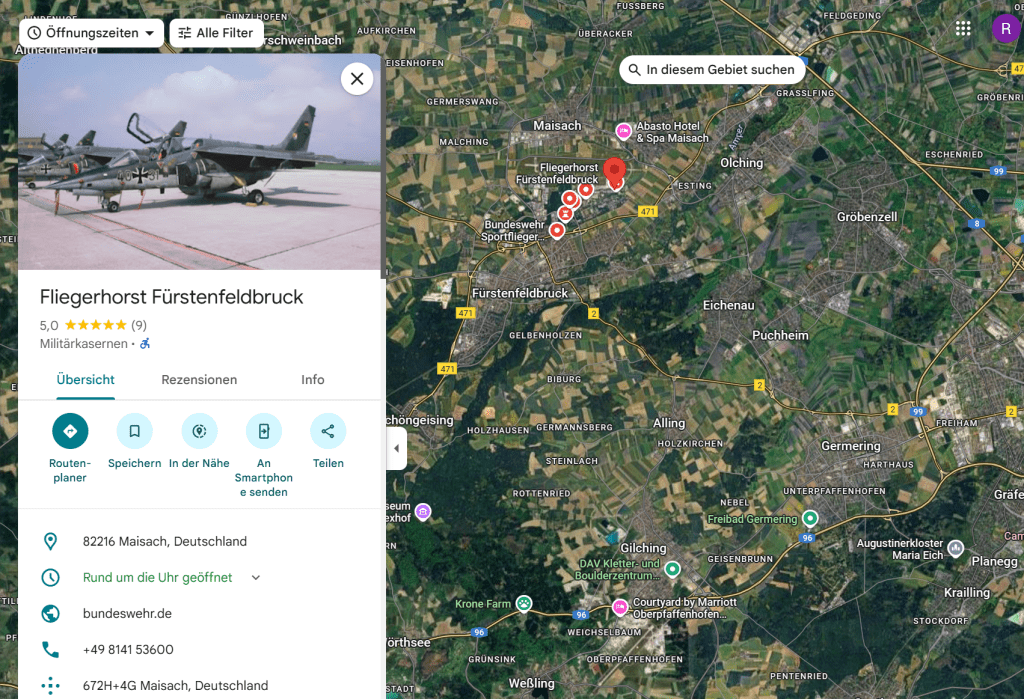1024x699 pixels.
Task: Click In diesem Gebiet suchen button
Action: (712, 70)
